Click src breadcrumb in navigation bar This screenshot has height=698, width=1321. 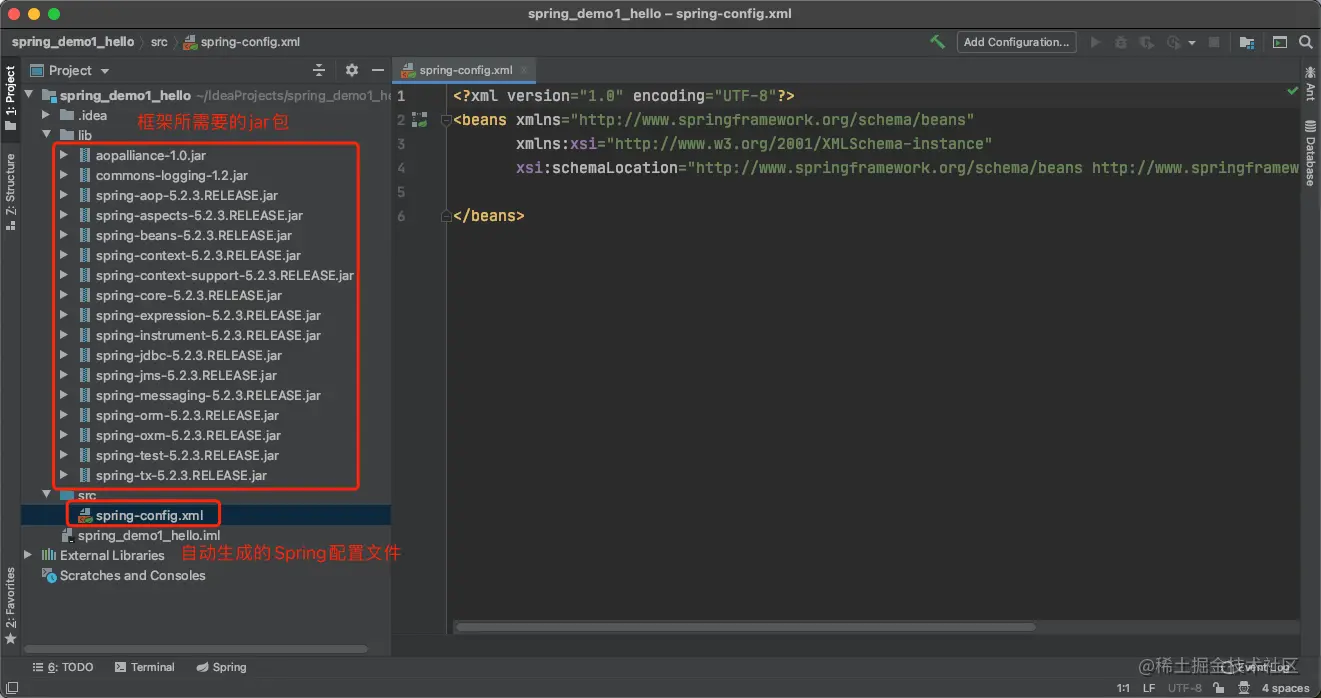point(159,42)
